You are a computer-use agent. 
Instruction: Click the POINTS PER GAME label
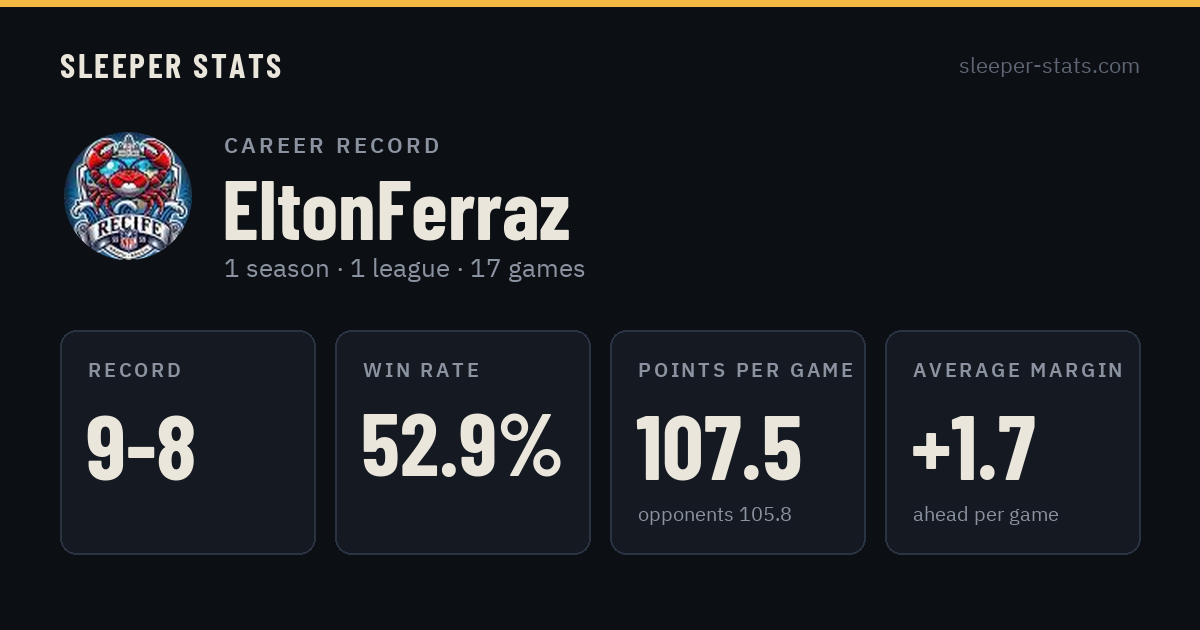746,371
